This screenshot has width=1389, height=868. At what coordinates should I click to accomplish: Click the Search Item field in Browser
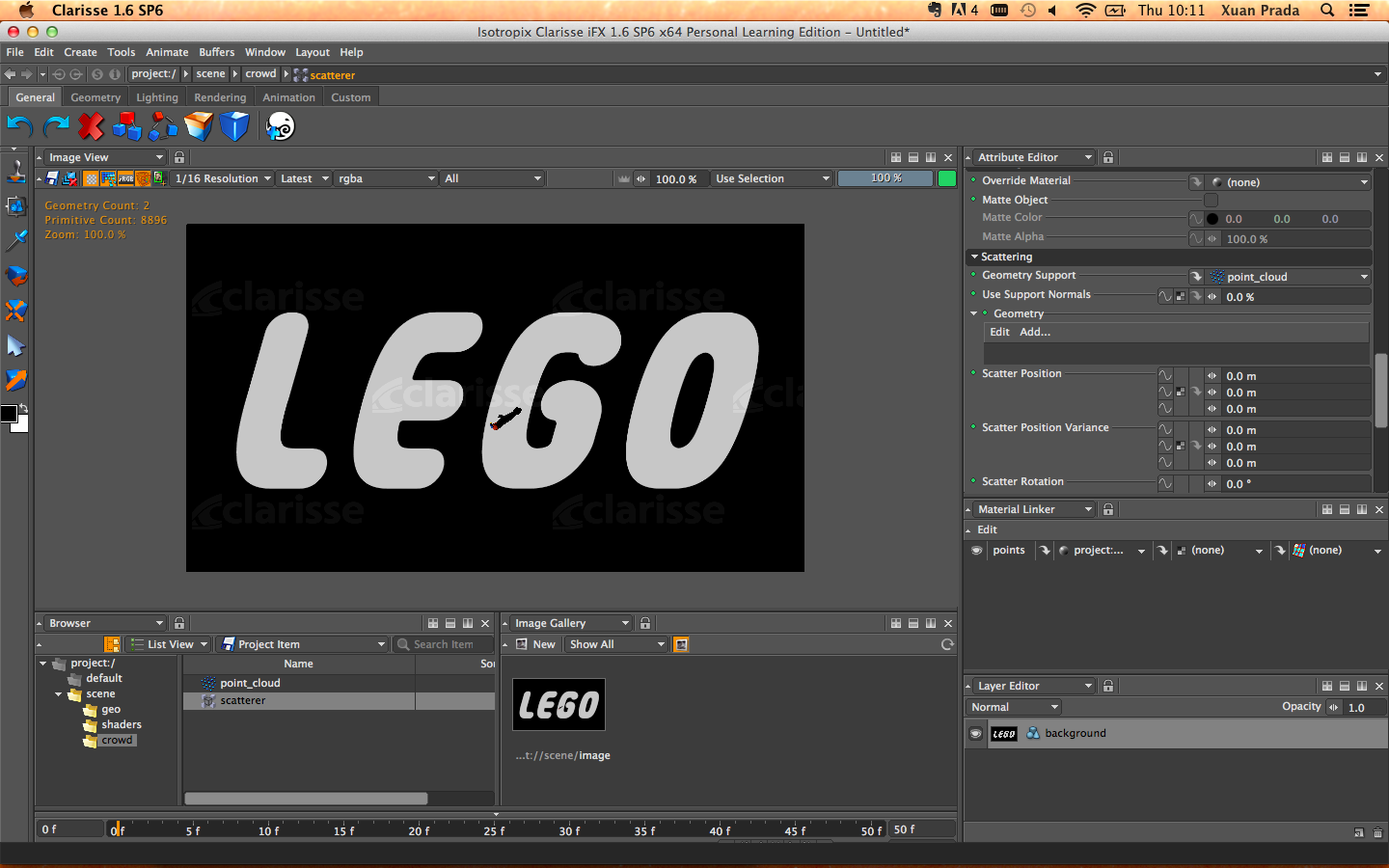444,644
